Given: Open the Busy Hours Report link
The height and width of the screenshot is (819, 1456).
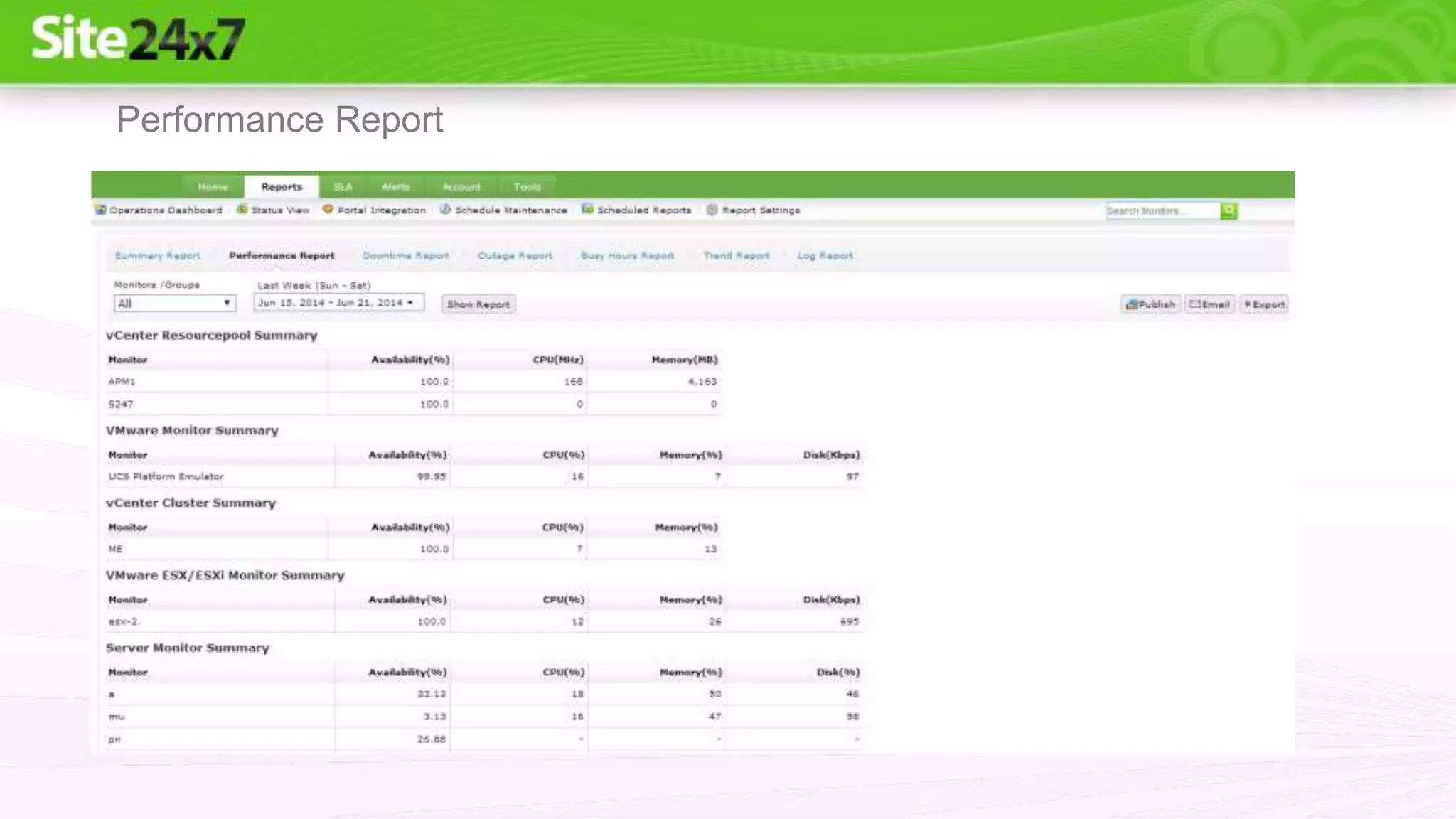Looking at the screenshot, I should (628, 256).
